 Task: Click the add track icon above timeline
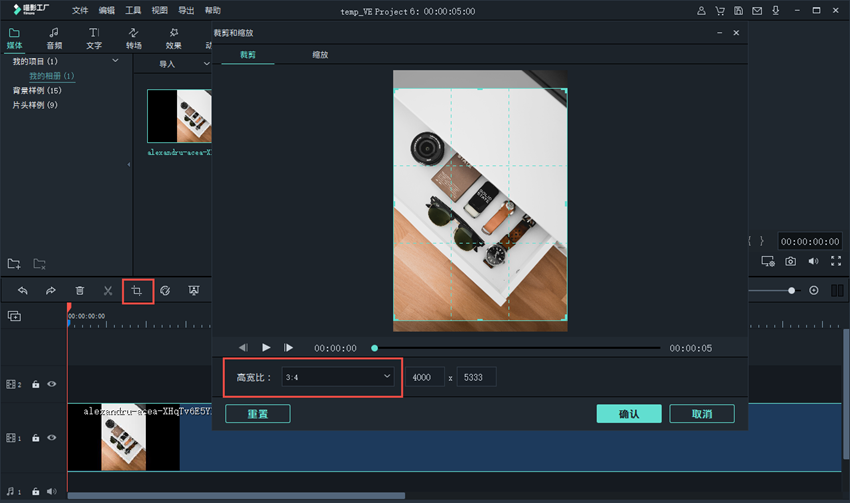tap(14, 316)
